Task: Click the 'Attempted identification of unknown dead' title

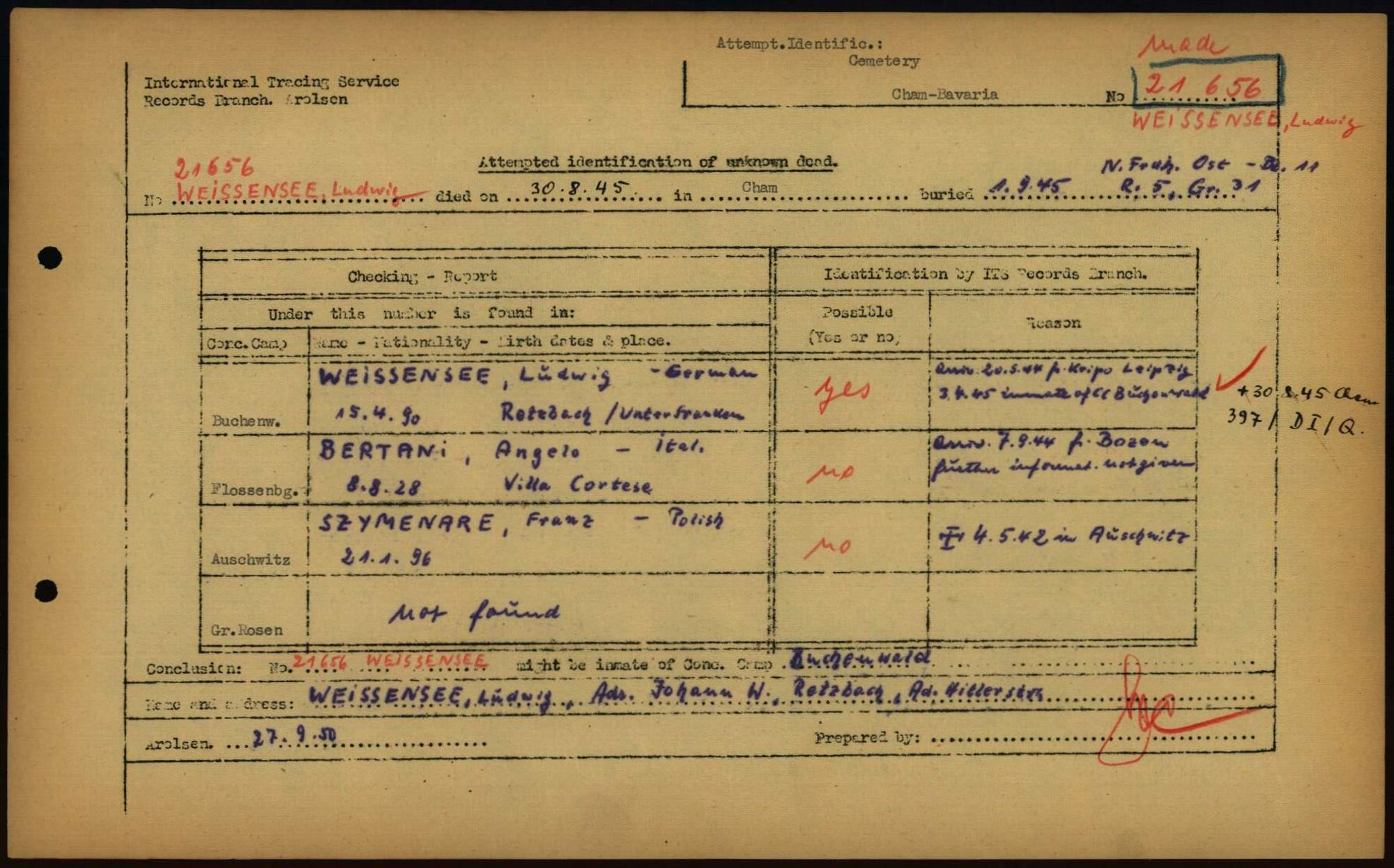Action: (x=657, y=162)
